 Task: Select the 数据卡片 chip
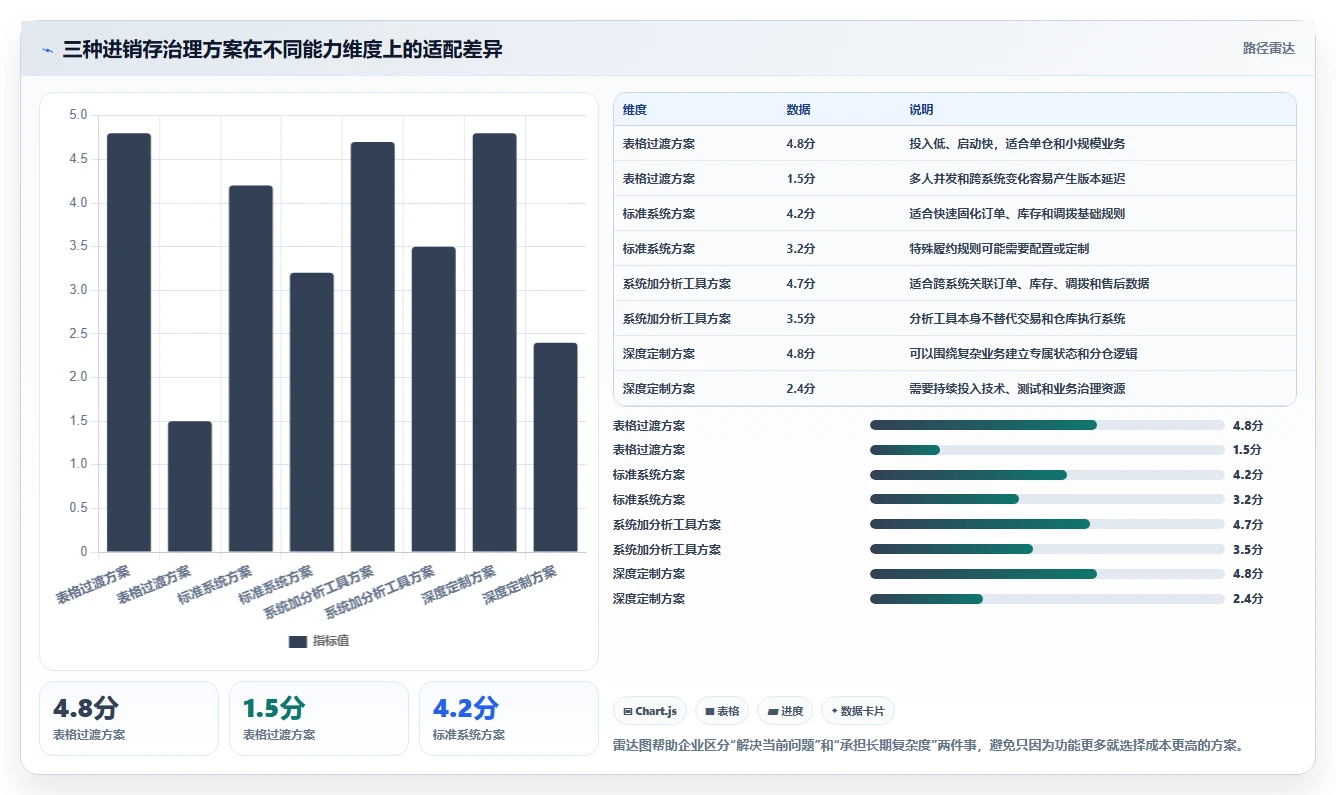click(x=858, y=711)
